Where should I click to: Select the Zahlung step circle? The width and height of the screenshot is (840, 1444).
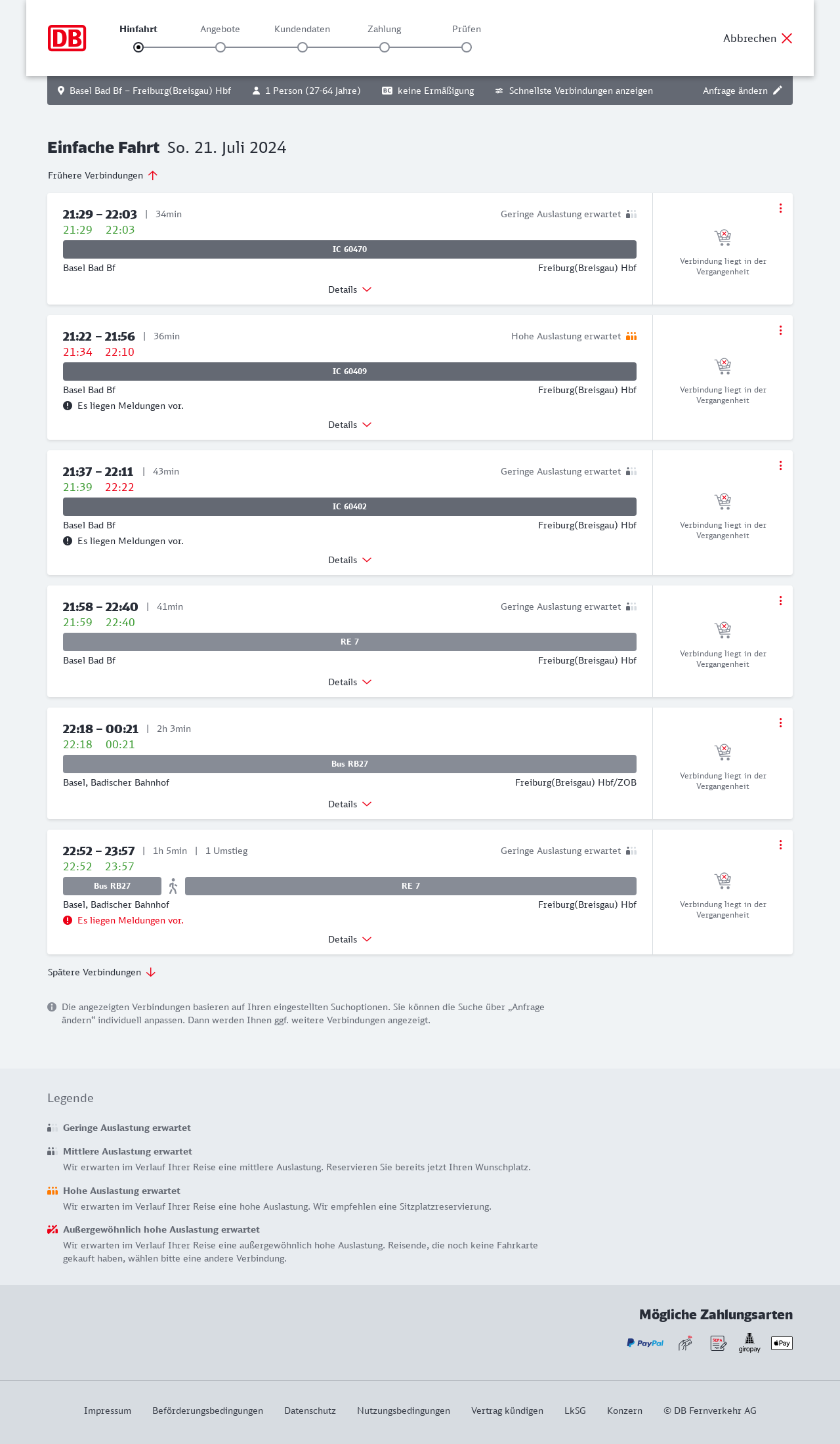(x=385, y=47)
